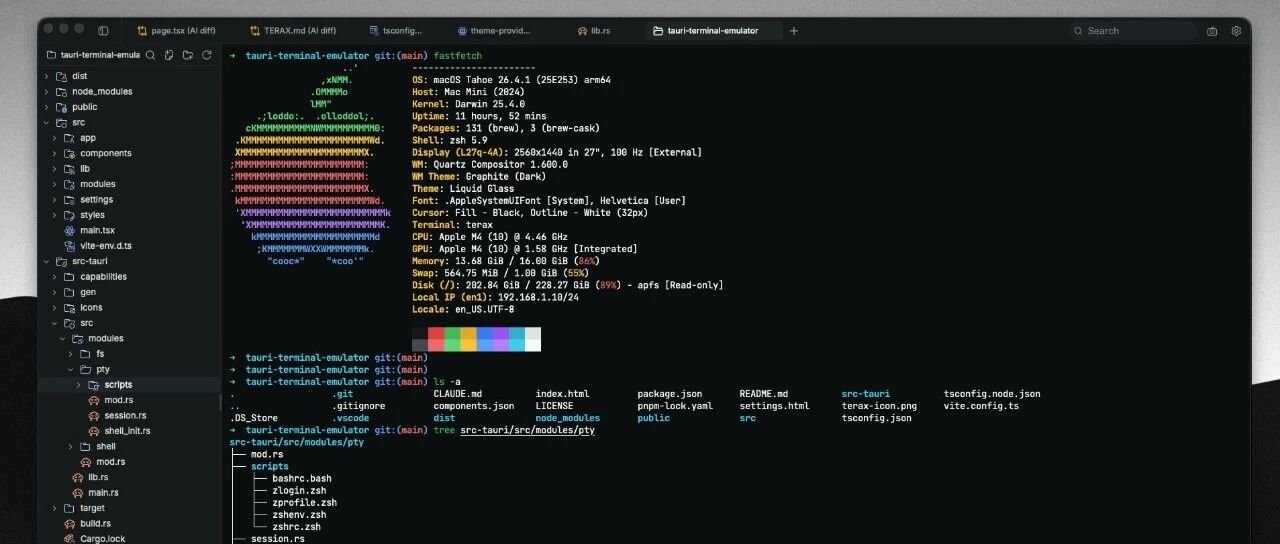1280x544 pixels.
Task: Click the Rust crab icon beside shell_init.rs
Action: click(93, 431)
